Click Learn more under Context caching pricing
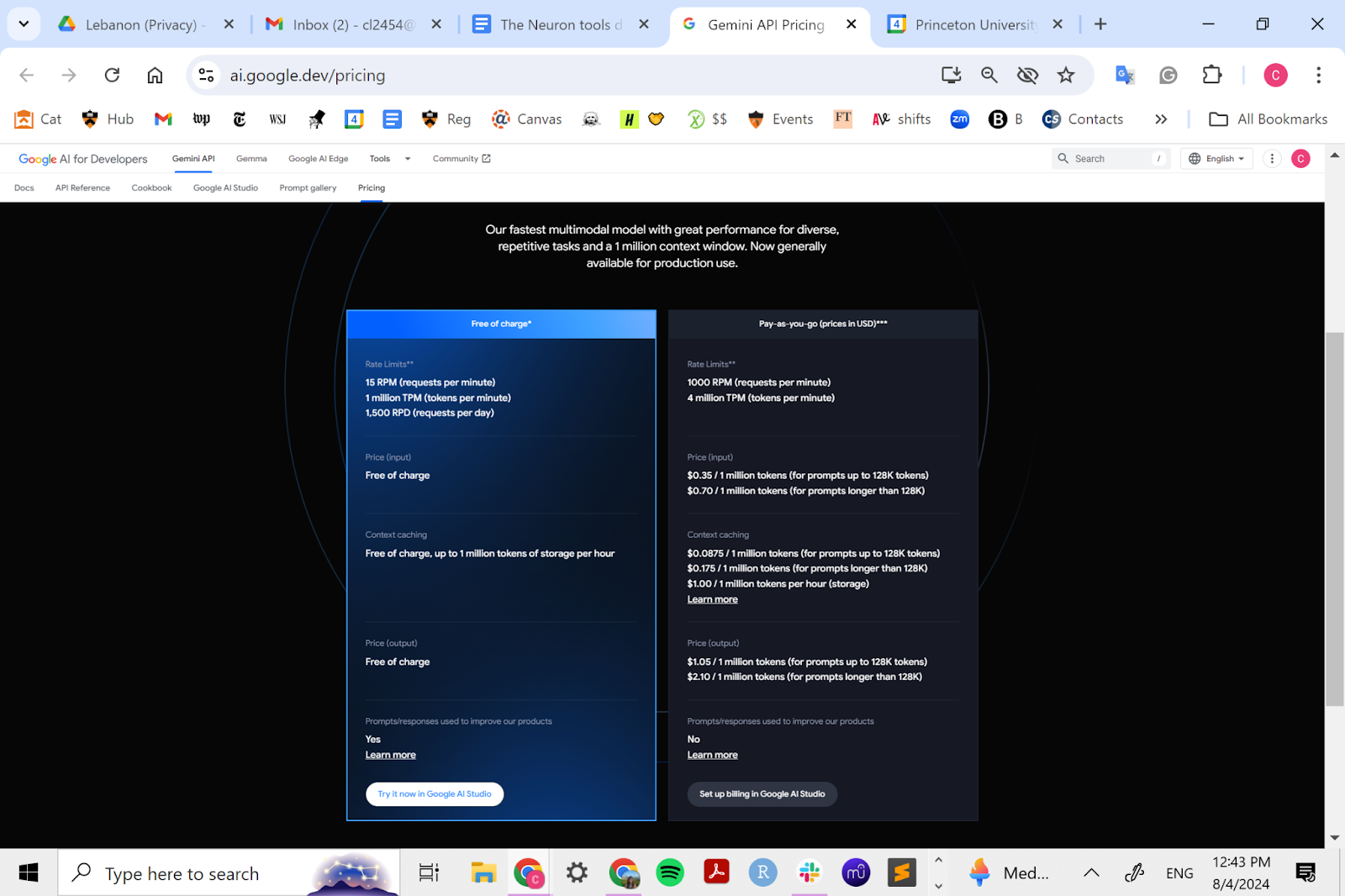 coord(712,599)
